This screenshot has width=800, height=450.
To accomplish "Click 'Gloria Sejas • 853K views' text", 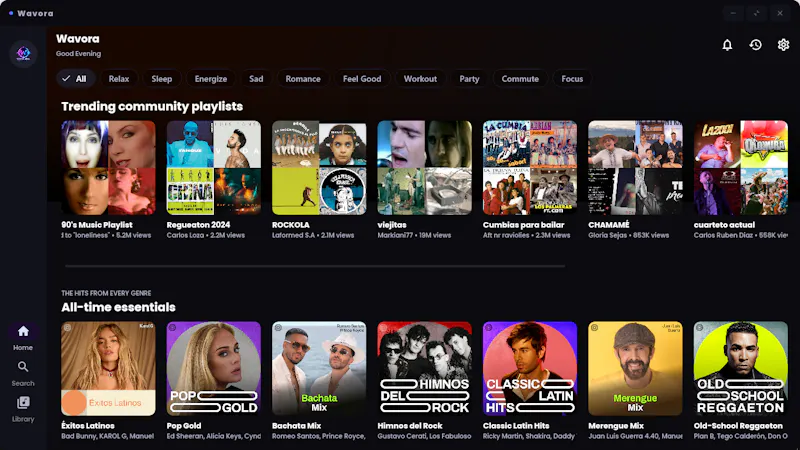I will pyautogui.click(x=629, y=235).
